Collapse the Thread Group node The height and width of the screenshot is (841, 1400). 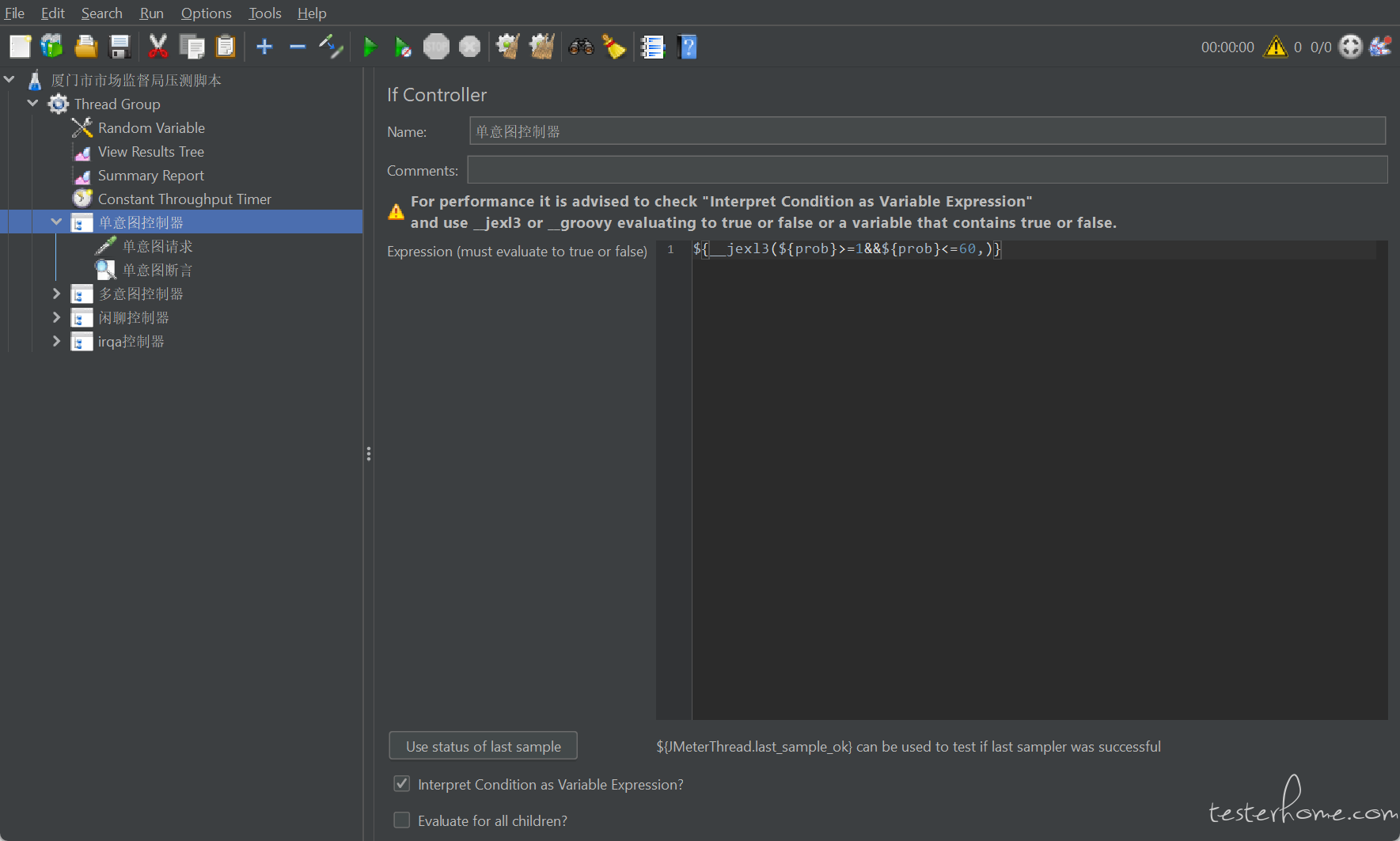[32, 104]
